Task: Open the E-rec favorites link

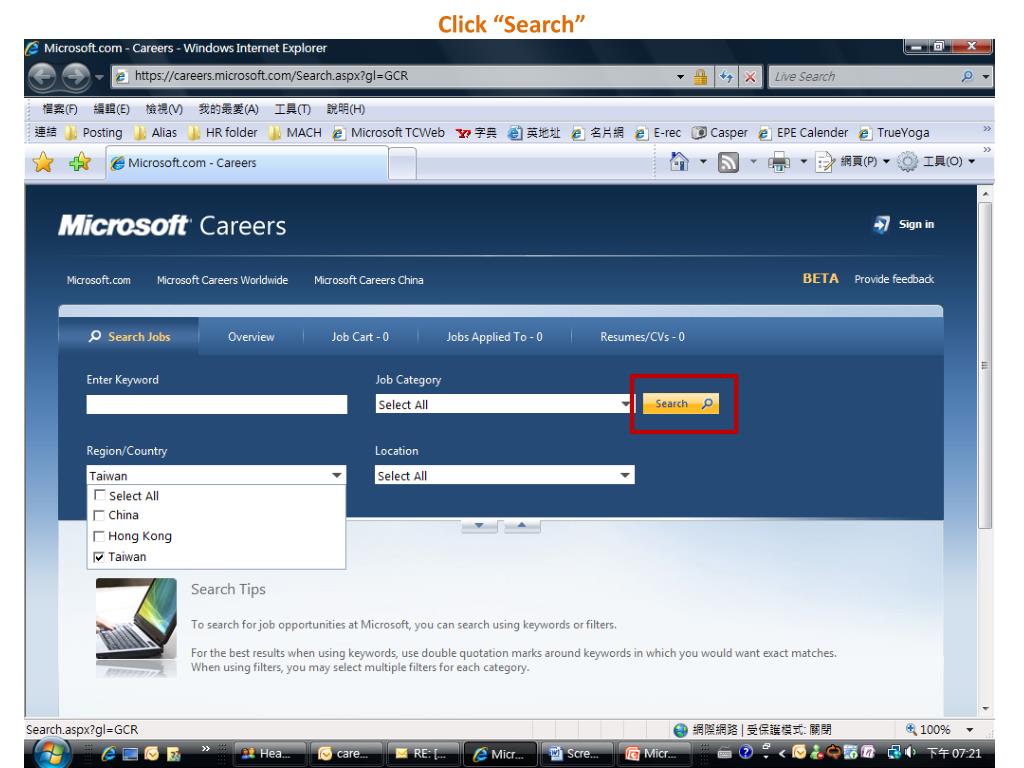Action: [x=658, y=133]
